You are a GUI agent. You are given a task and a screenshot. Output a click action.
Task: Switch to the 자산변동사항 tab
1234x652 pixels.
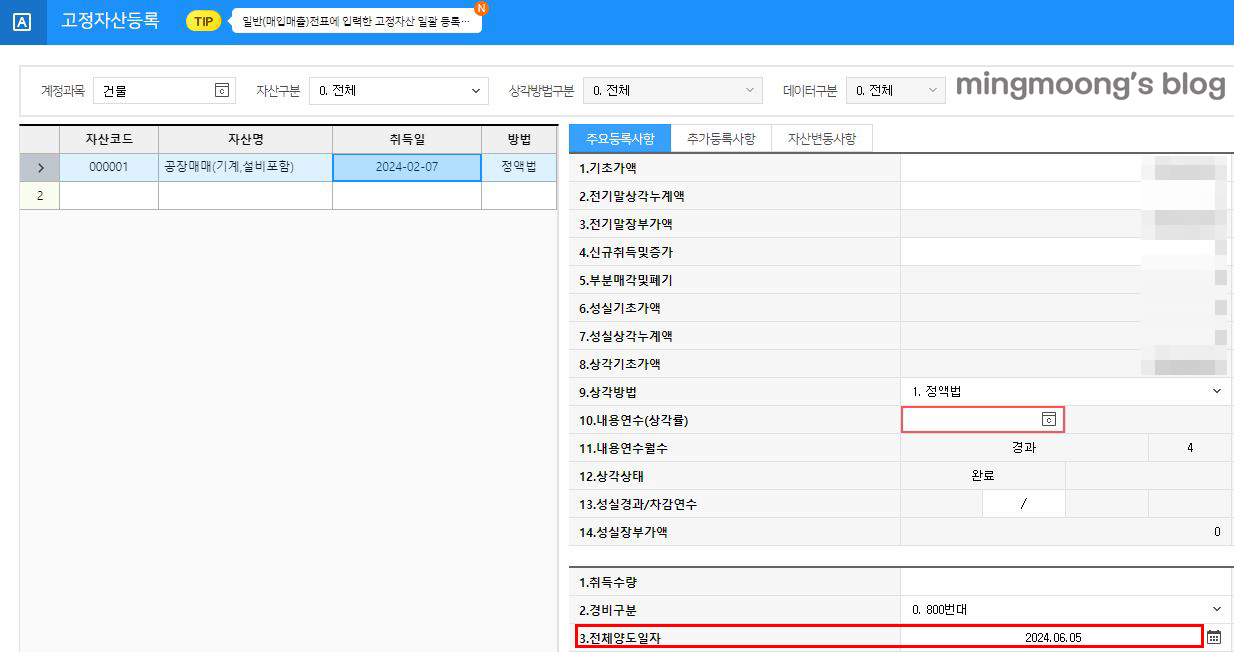pos(820,137)
